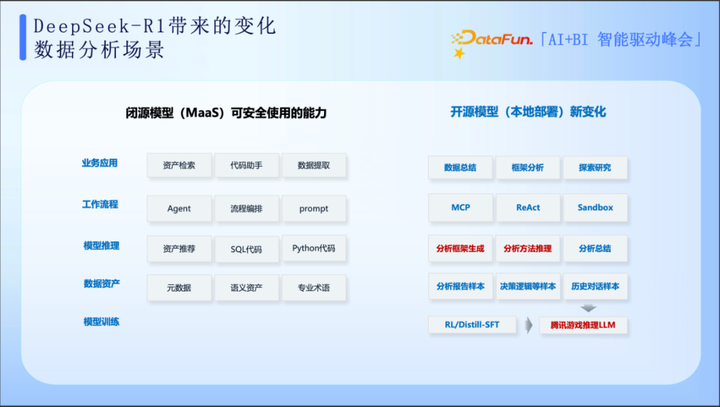Image resolution: width=720 pixels, height=407 pixels.
Task: Click the 数据总结 box
Action: tap(461, 168)
